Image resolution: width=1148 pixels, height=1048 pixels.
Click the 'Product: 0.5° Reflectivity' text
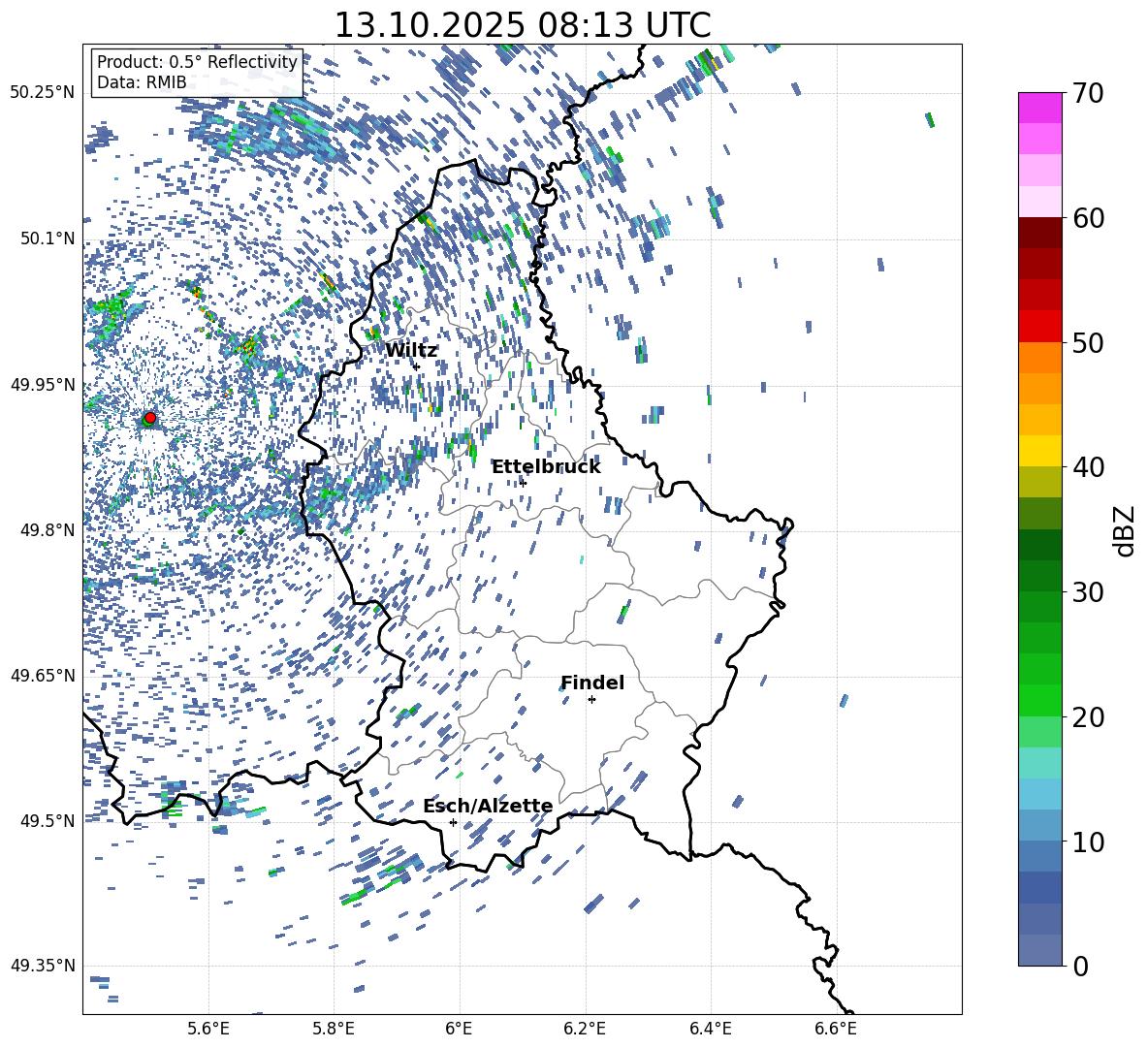pyautogui.click(x=197, y=62)
